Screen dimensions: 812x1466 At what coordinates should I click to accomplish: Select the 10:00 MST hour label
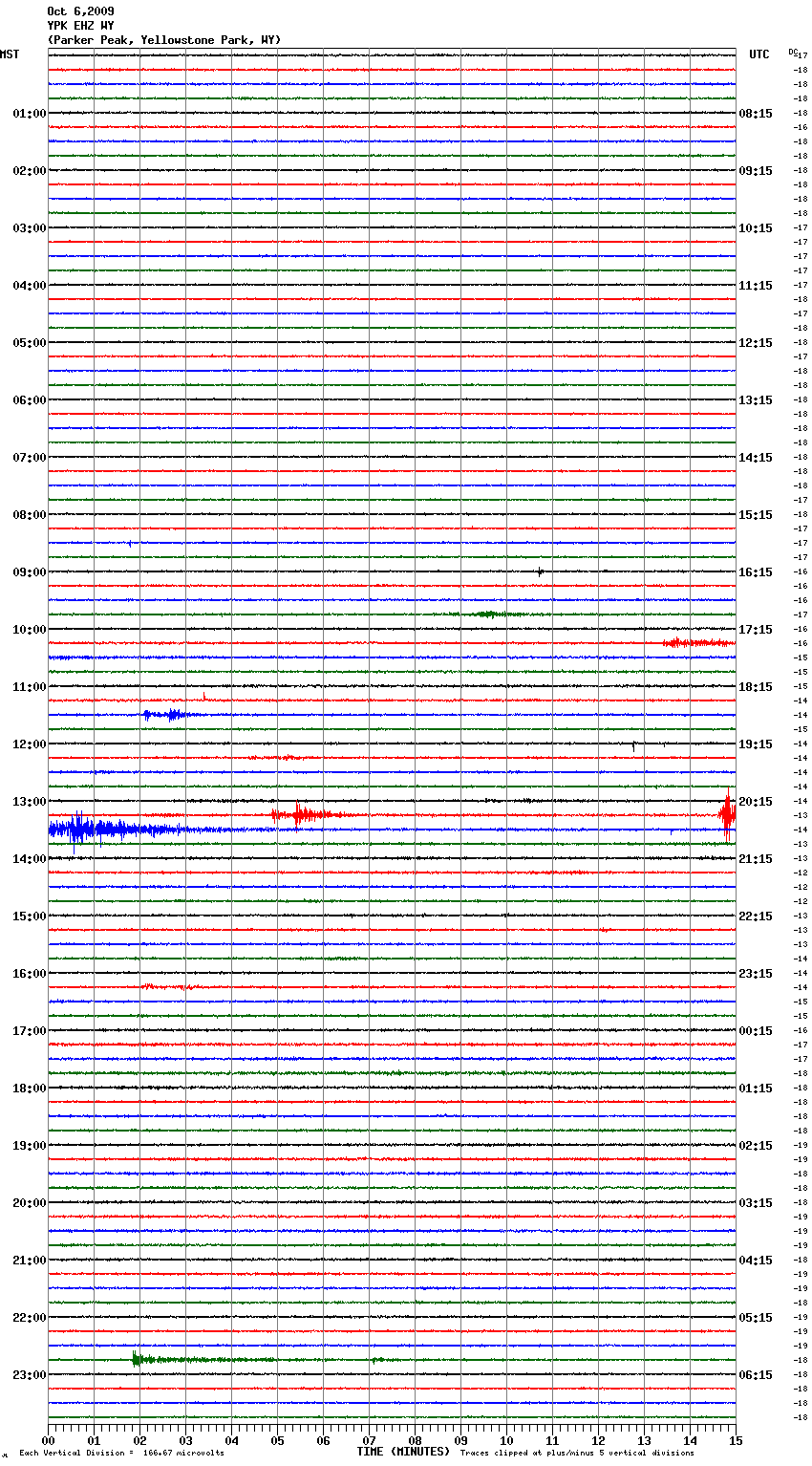(30, 630)
